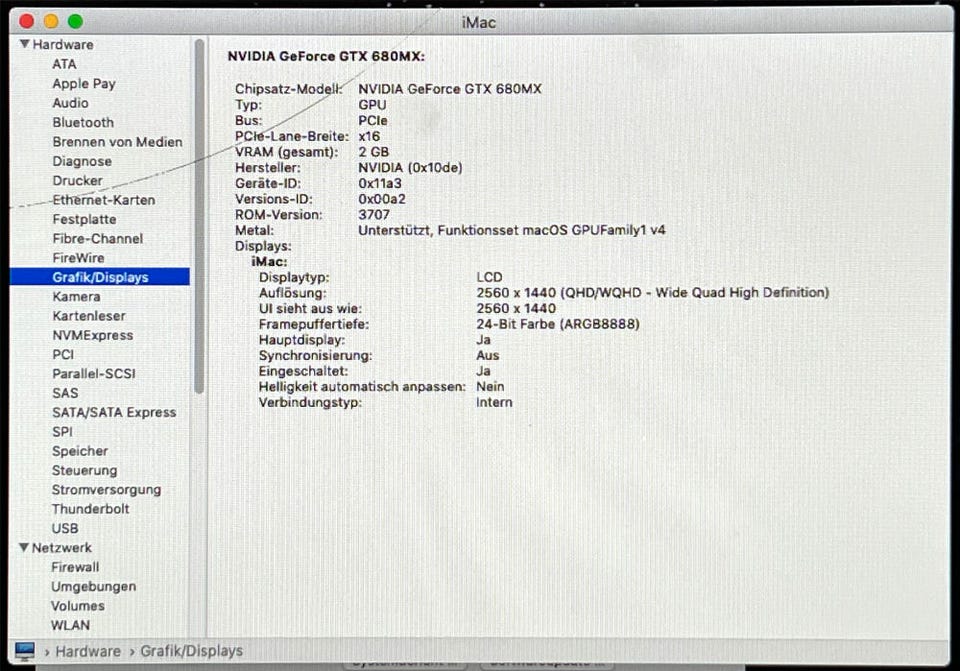Open the FireWire entry

point(78,258)
